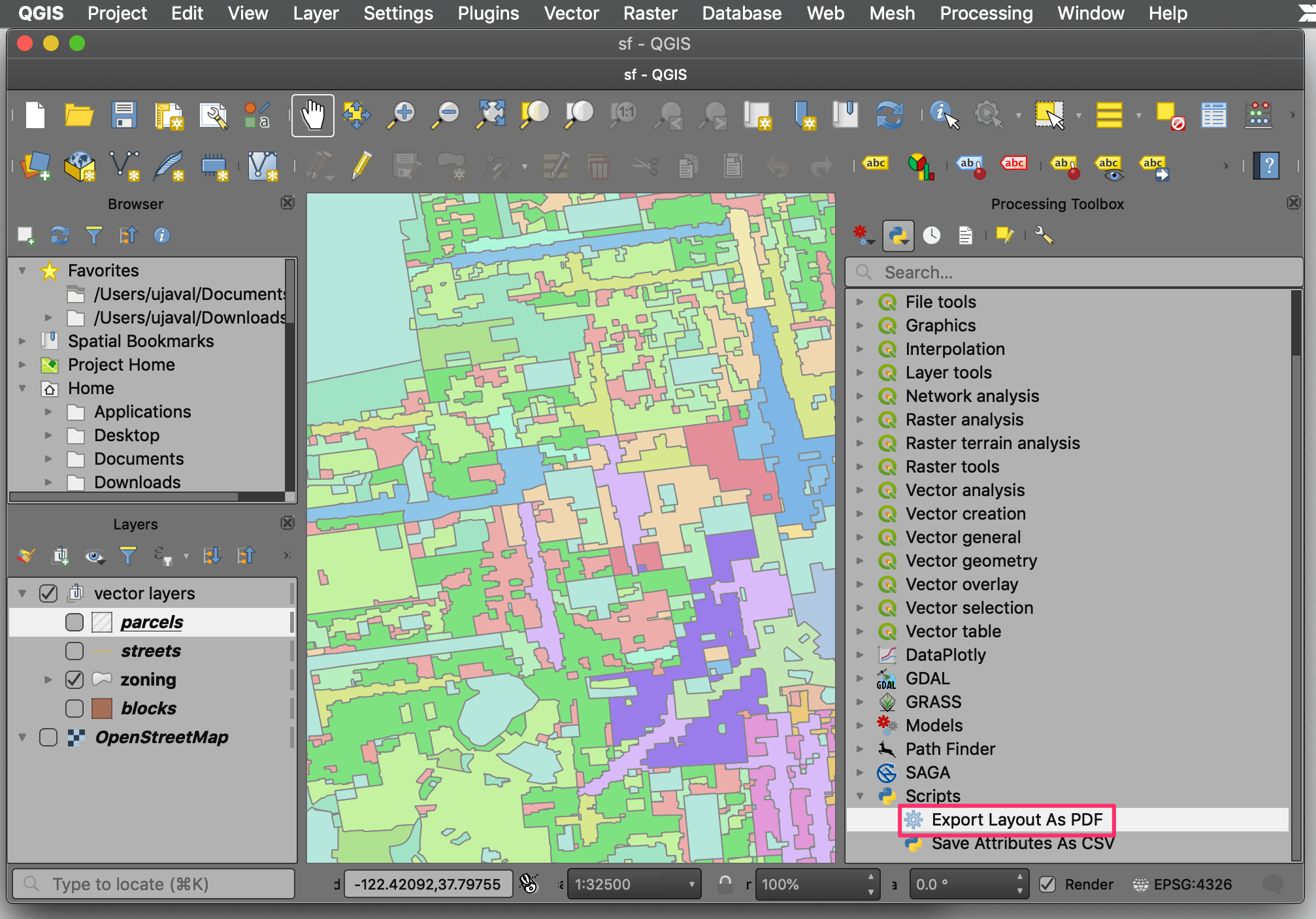Image resolution: width=1316 pixels, height=919 pixels.
Task: Toggle the Render checkbox in status bar
Action: [1047, 884]
